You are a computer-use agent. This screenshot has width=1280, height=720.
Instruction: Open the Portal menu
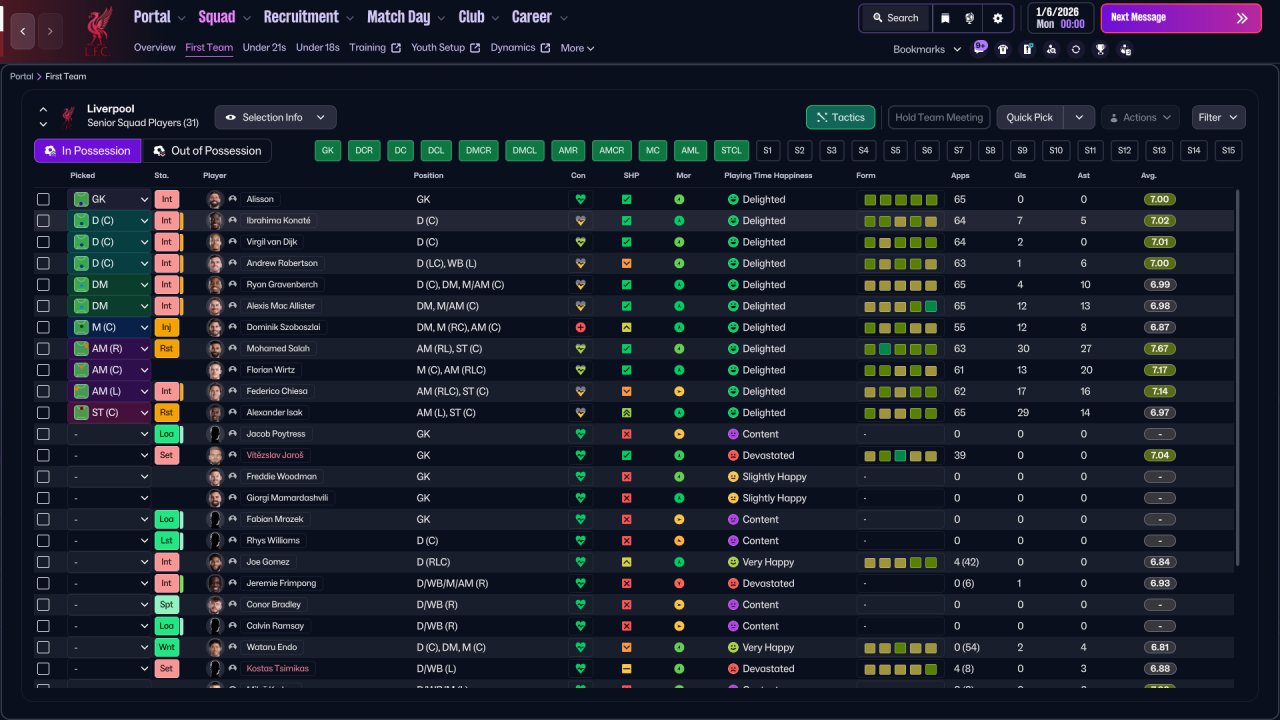160,17
